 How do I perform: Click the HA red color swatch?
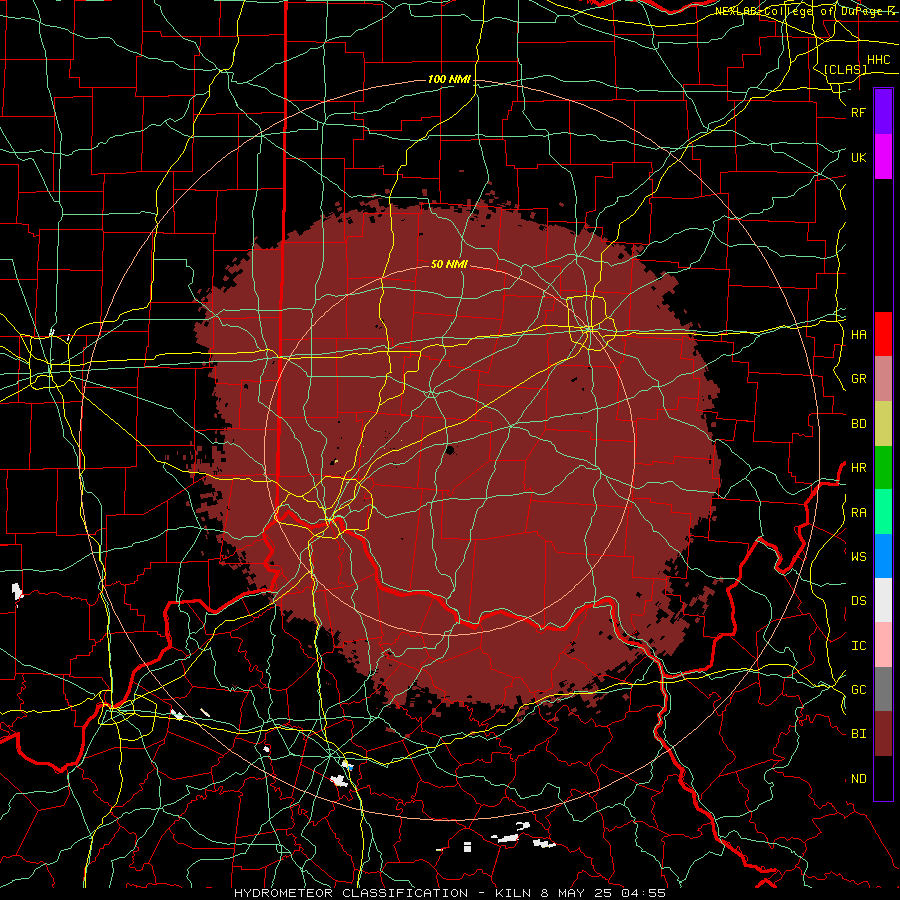883,334
